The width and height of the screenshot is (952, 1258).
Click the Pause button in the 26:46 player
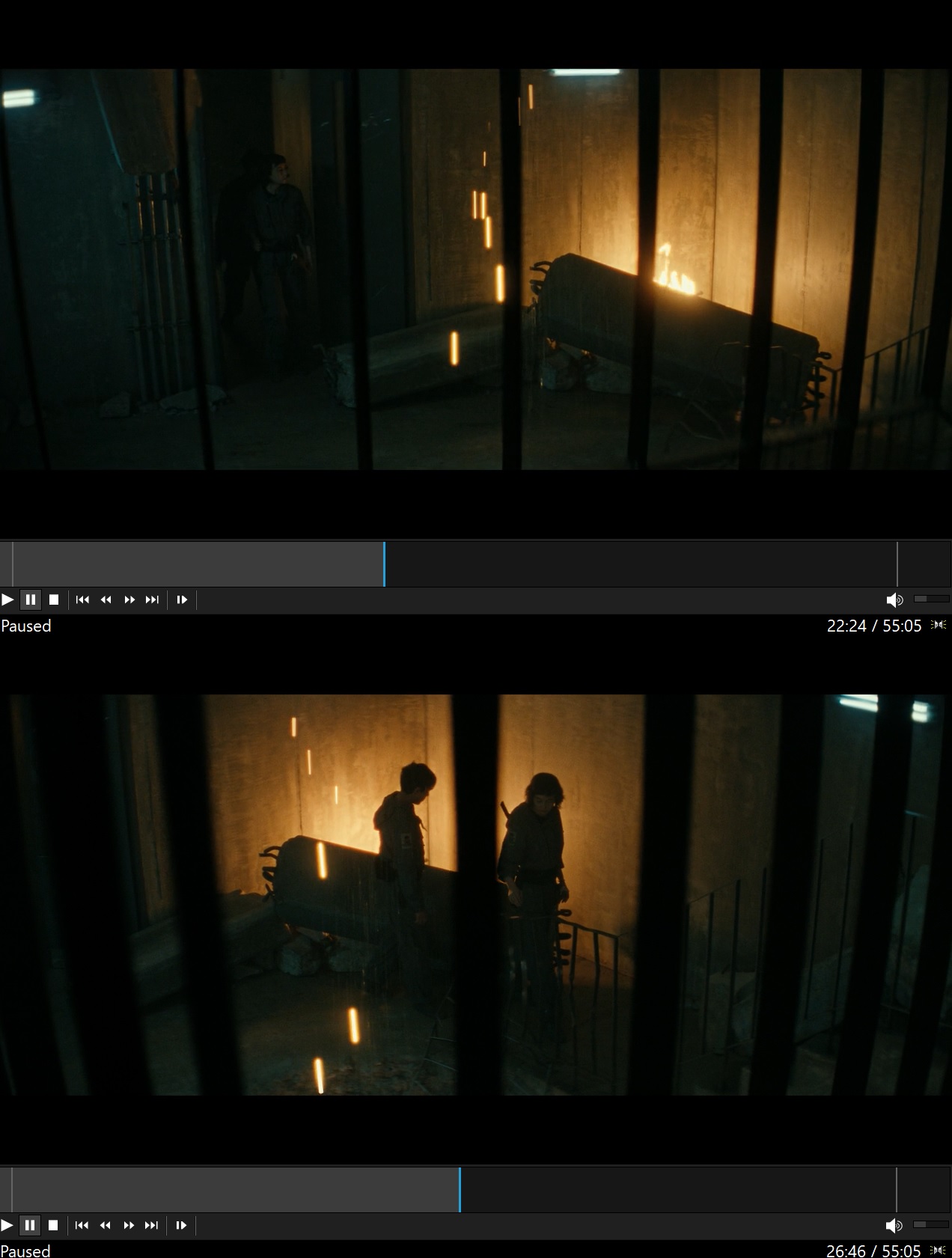[x=30, y=1225]
